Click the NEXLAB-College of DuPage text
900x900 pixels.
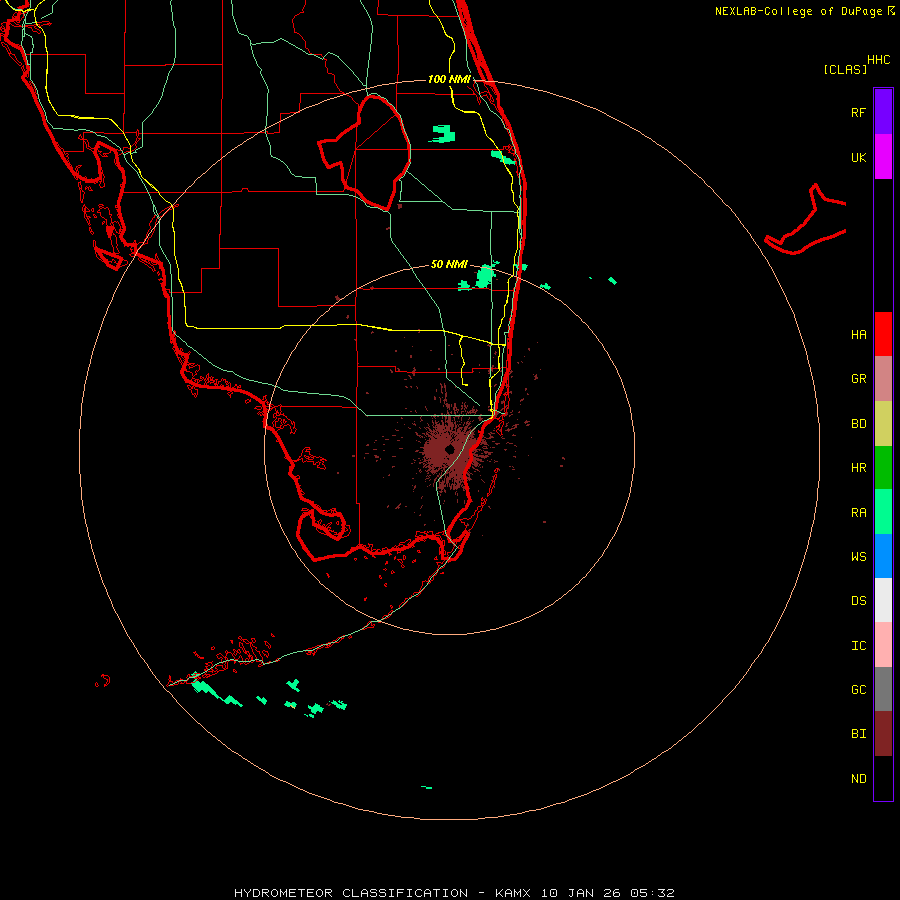coord(799,11)
